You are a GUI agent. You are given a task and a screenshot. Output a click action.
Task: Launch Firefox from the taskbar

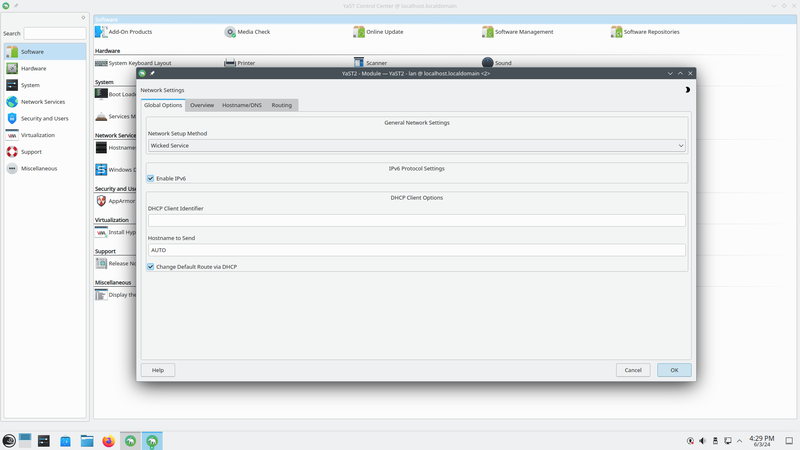pyautogui.click(x=109, y=440)
